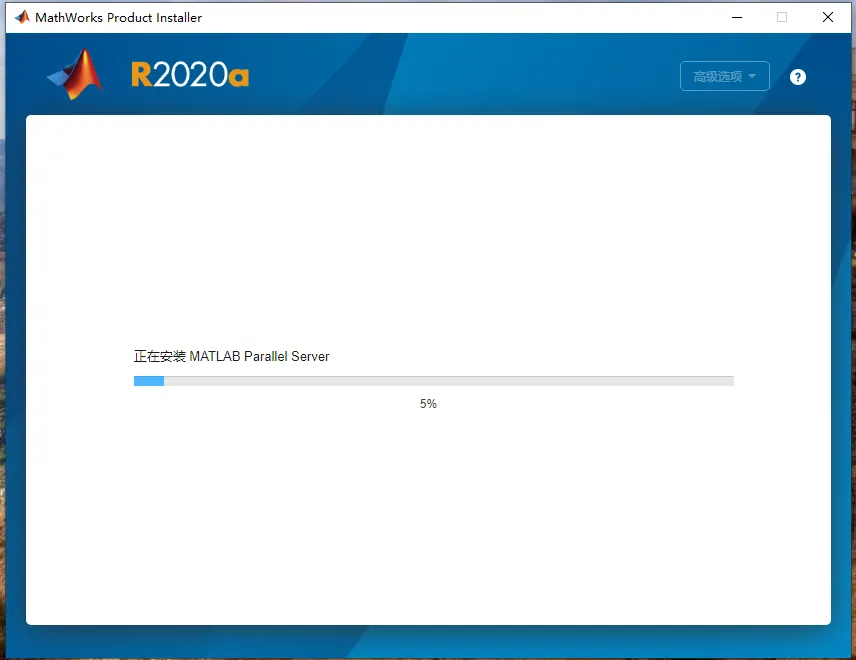The width and height of the screenshot is (856, 660).
Task: Click the MATLAB logo in header
Action: tap(75, 74)
